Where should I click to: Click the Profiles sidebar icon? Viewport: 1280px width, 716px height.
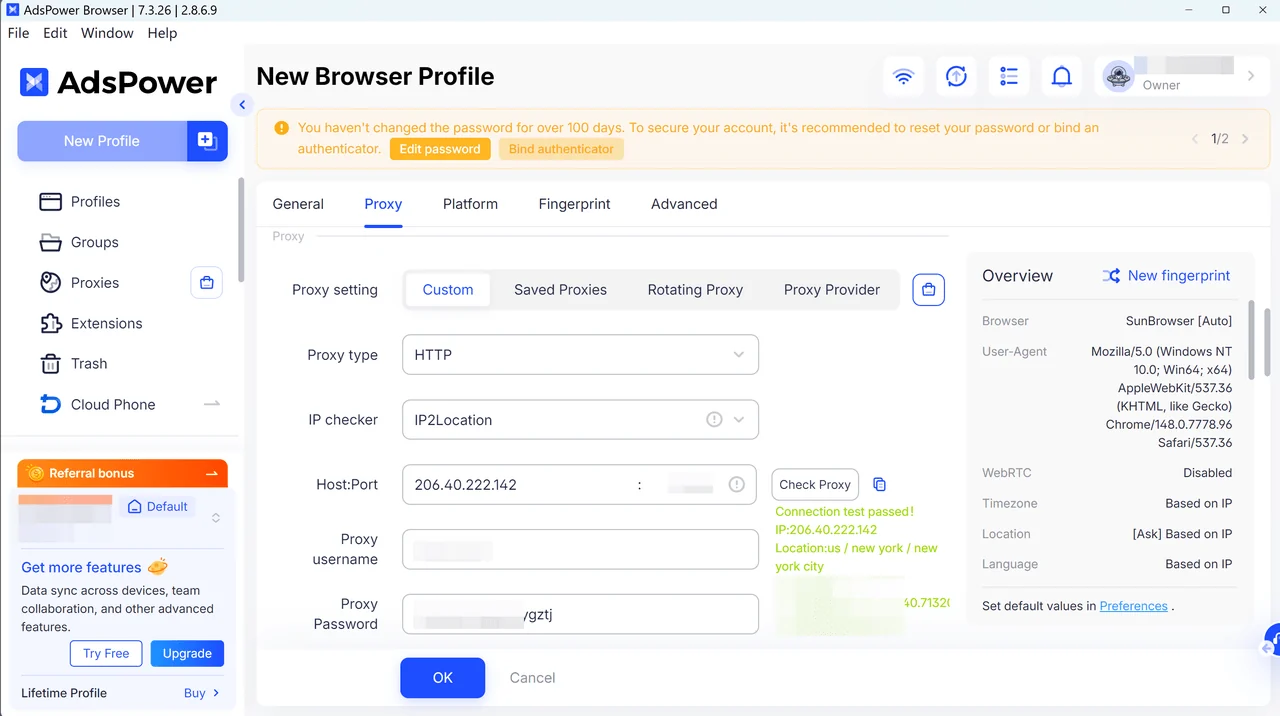coord(50,202)
